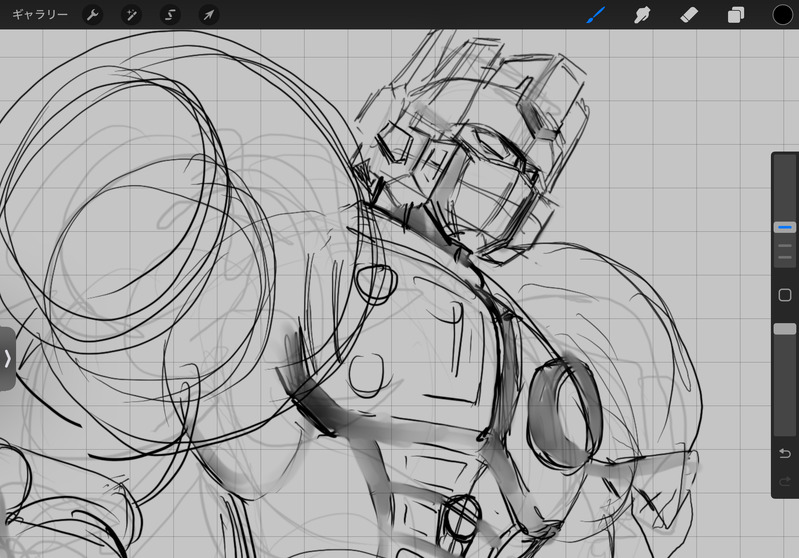Image resolution: width=799 pixels, height=558 pixels.
Task: Expand the left edge panel chevron tab
Action: [x=7, y=359]
